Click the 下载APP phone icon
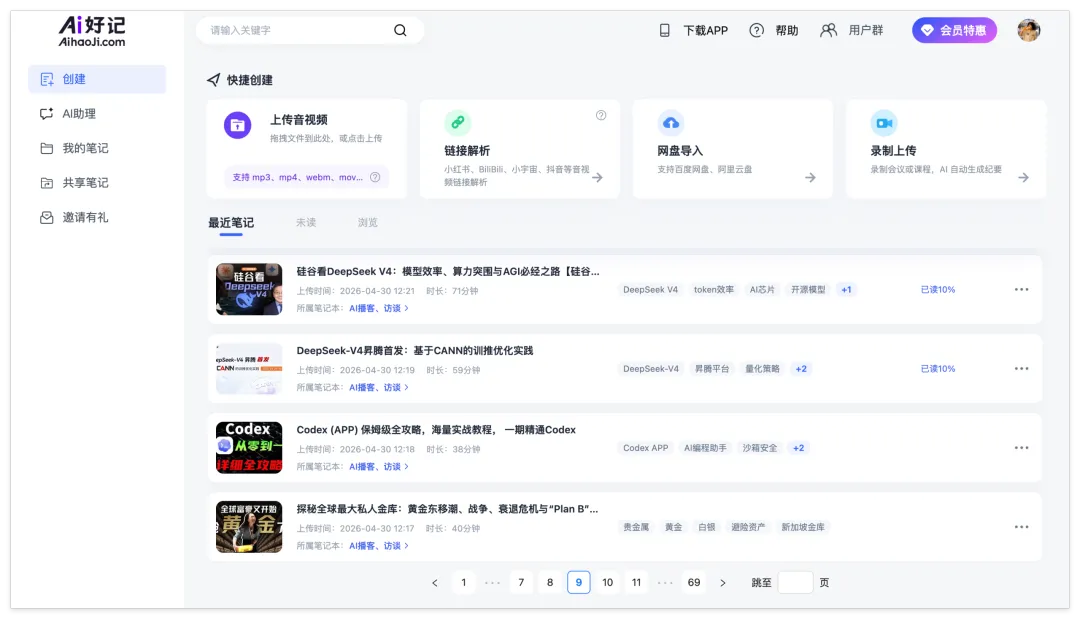Image resolution: width=1080 pixels, height=619 pixels. click(665, 30)
